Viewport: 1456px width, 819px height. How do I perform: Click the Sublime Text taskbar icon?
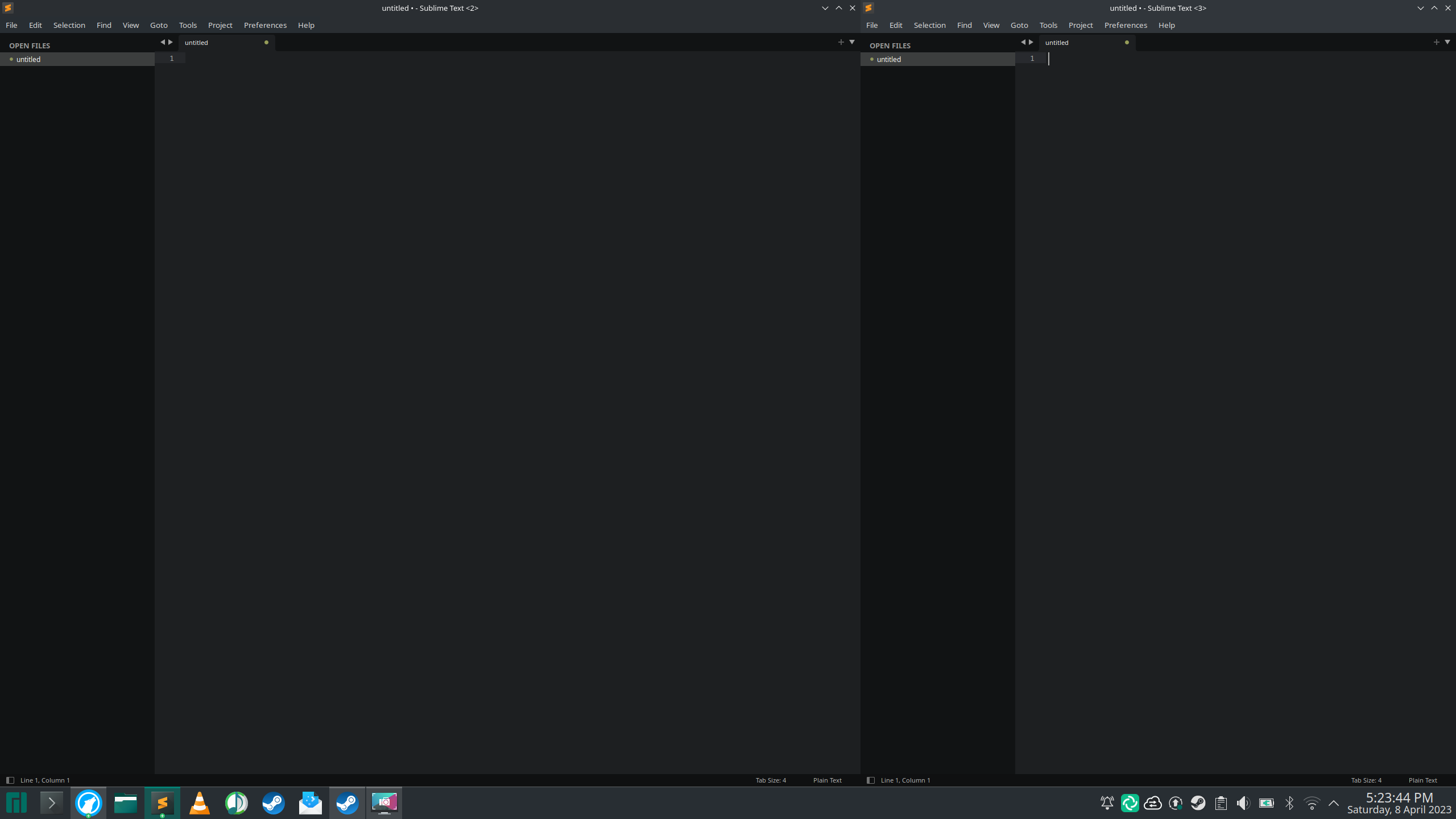(x=162, y=803)
